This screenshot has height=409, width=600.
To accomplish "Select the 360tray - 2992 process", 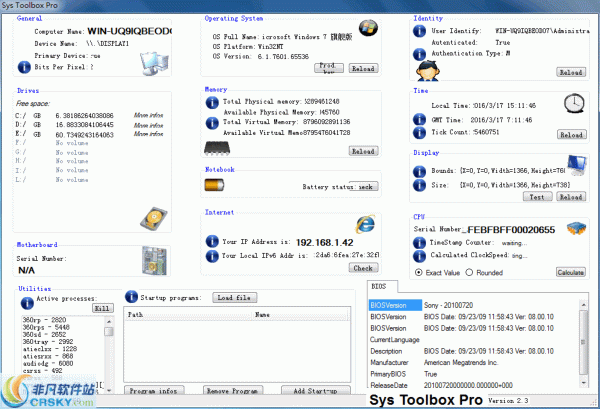I will [x=48, y=341].
